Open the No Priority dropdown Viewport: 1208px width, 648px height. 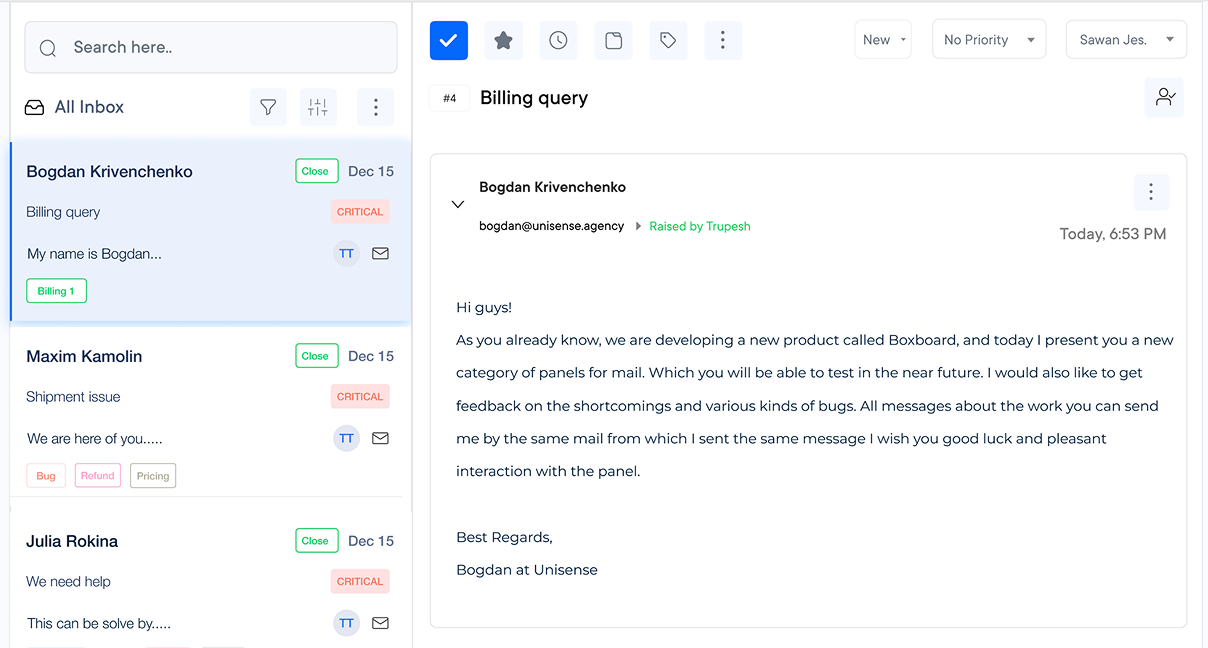click(x=989, y=40)
